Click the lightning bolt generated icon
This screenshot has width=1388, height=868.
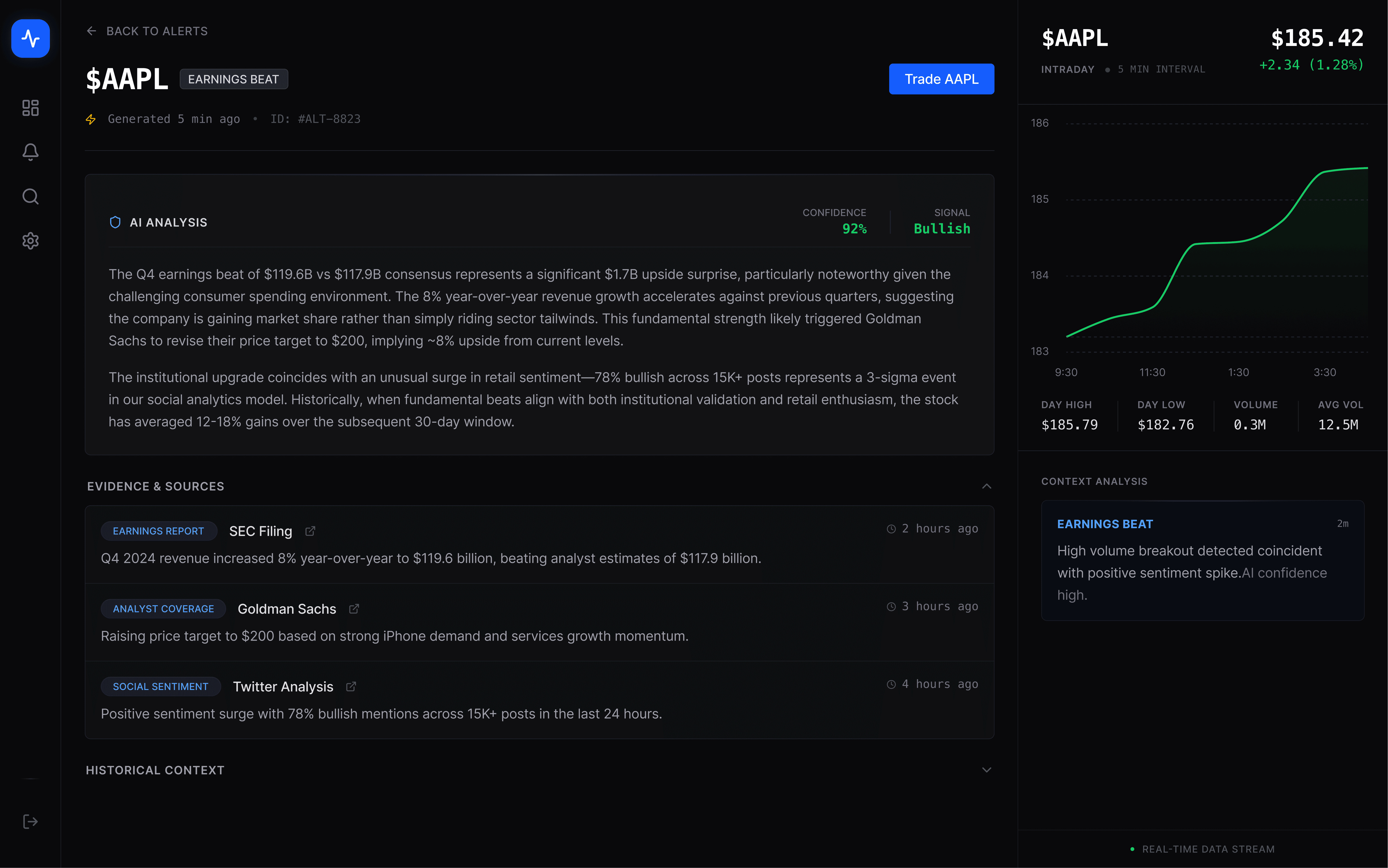pos(91,119)
